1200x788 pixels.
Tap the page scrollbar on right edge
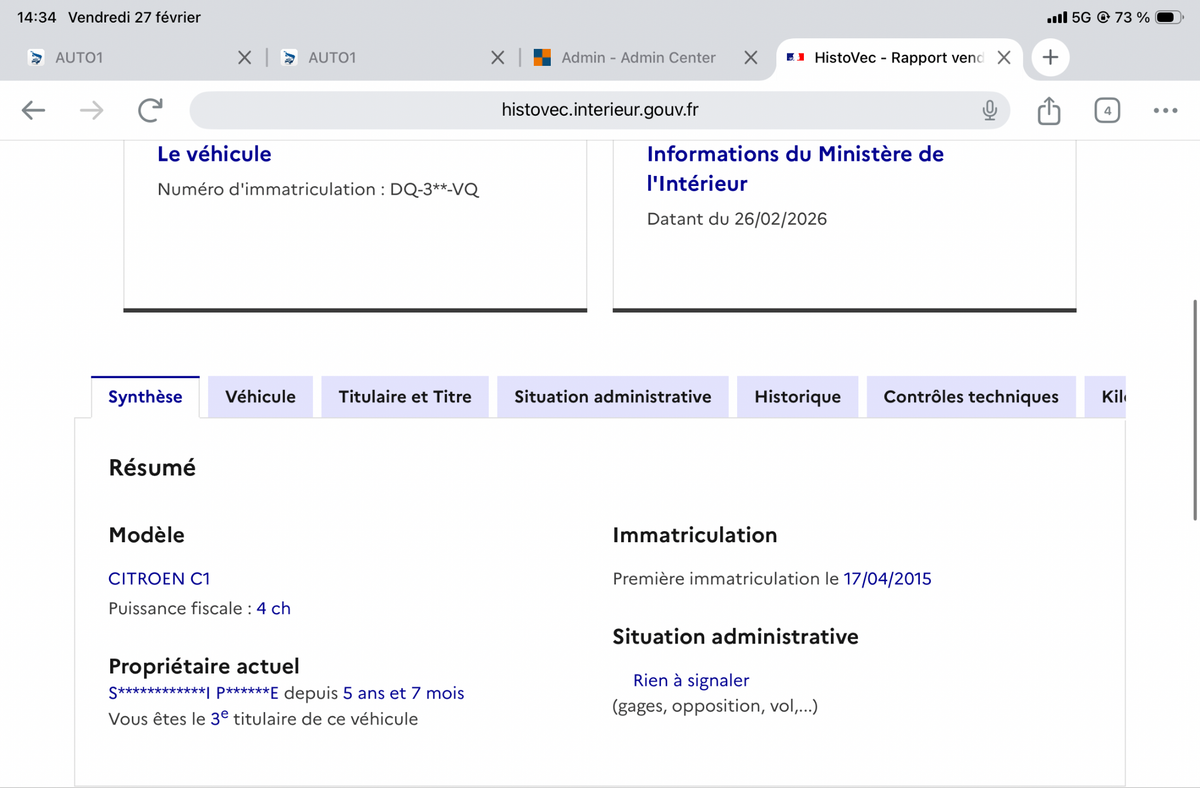pyautogui.click(x=1195, y=410)
